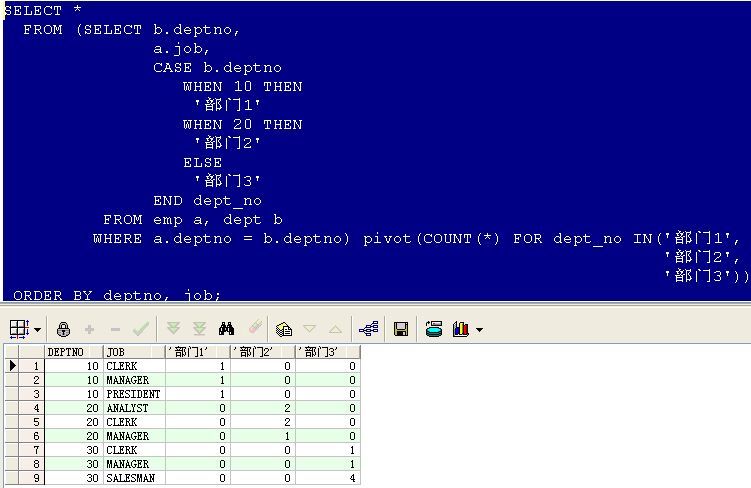The height and width of the screenshot is (488, 751).
Task: Click the '部门2' column header
Action: [x=262, y=352]
